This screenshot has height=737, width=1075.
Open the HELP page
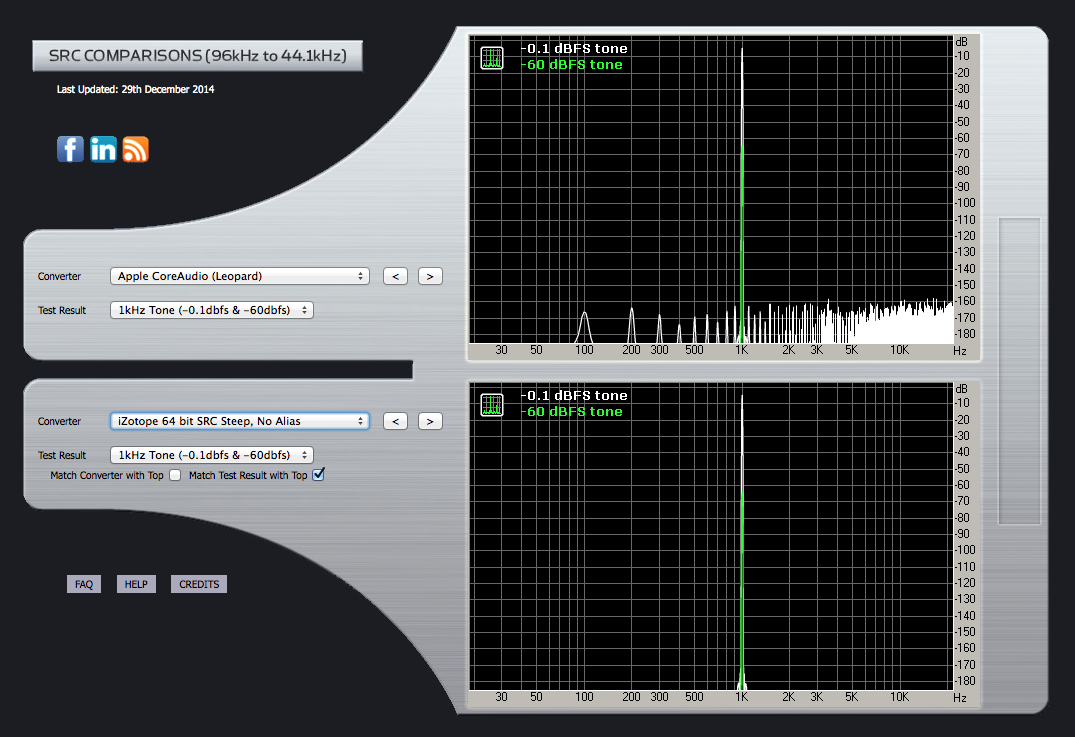(x=136, y=584)
